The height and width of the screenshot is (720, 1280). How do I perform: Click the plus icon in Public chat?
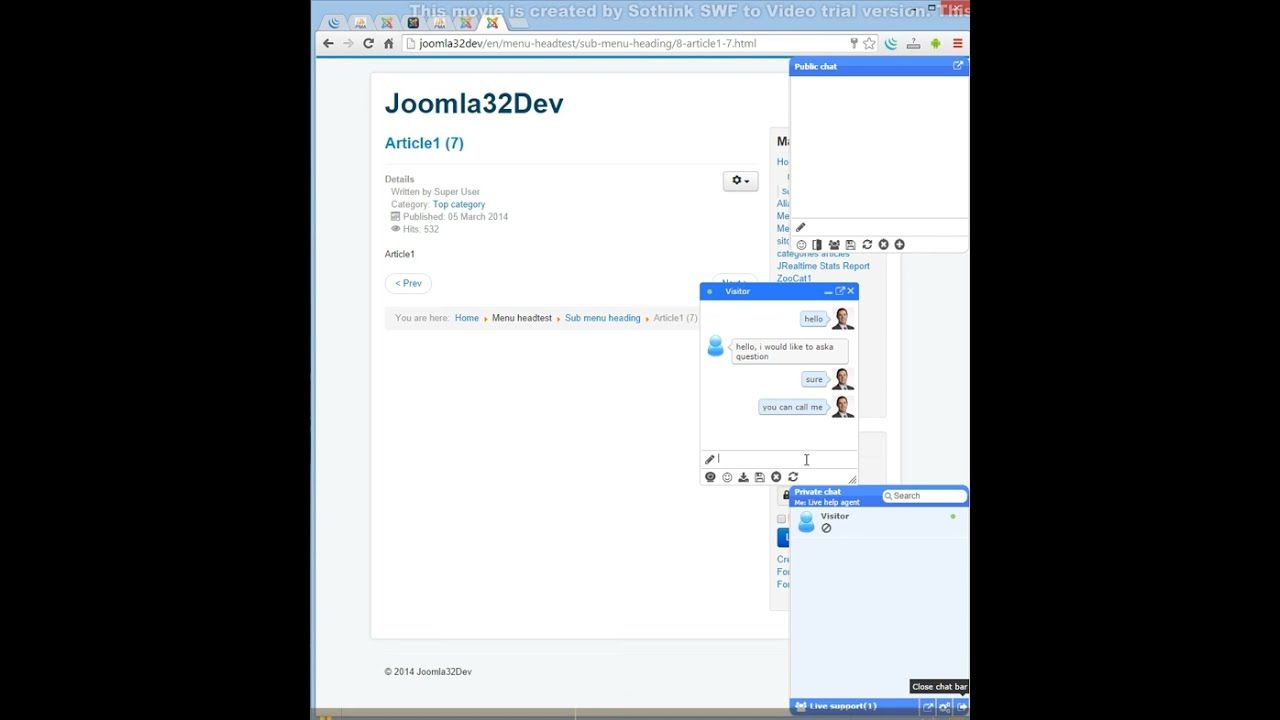(x=899, y=245)
